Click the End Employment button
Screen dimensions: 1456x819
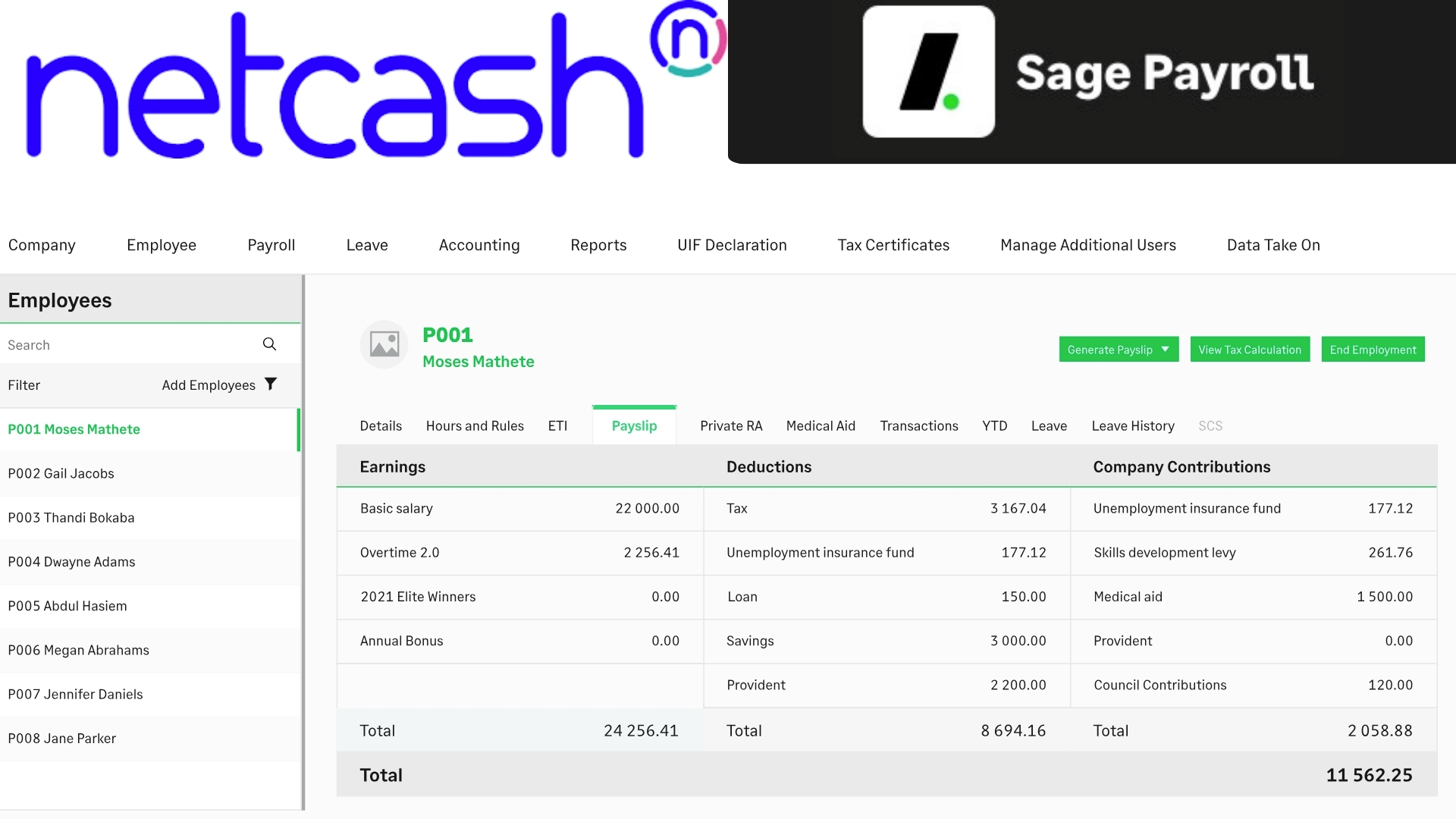(x=1373, y=350)
